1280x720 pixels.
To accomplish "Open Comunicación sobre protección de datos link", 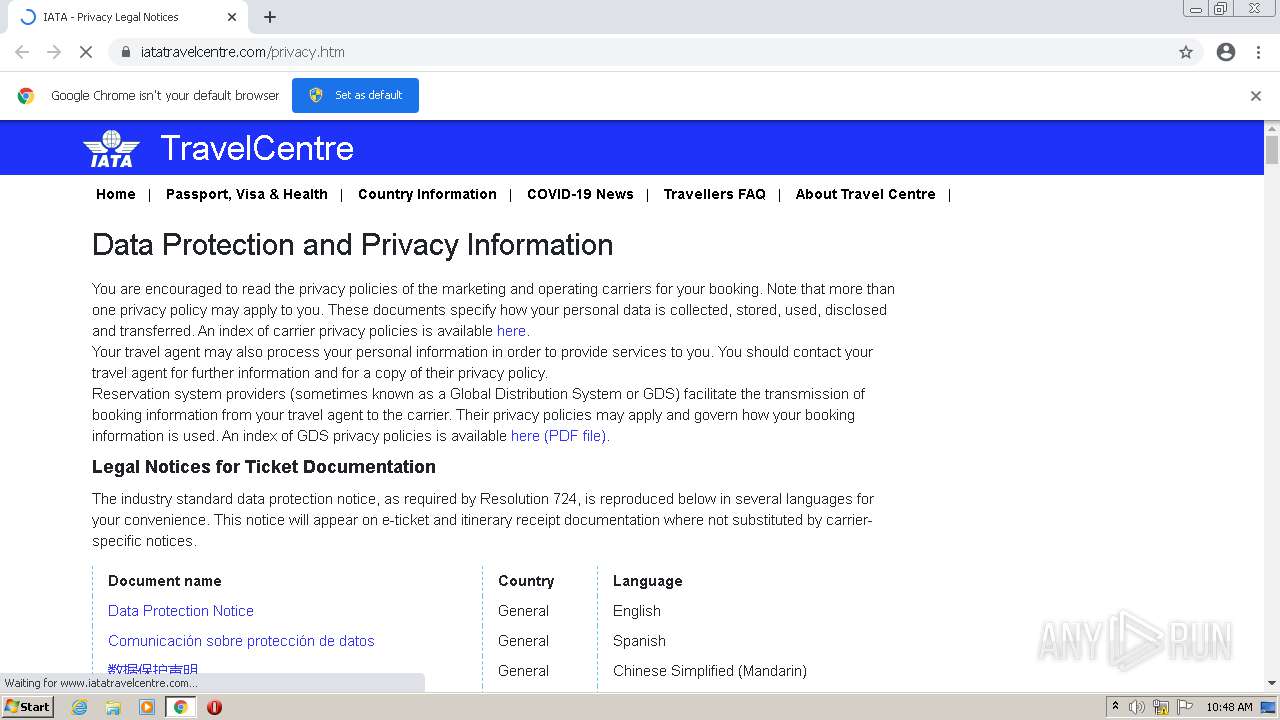I will (x=241, y=641).
